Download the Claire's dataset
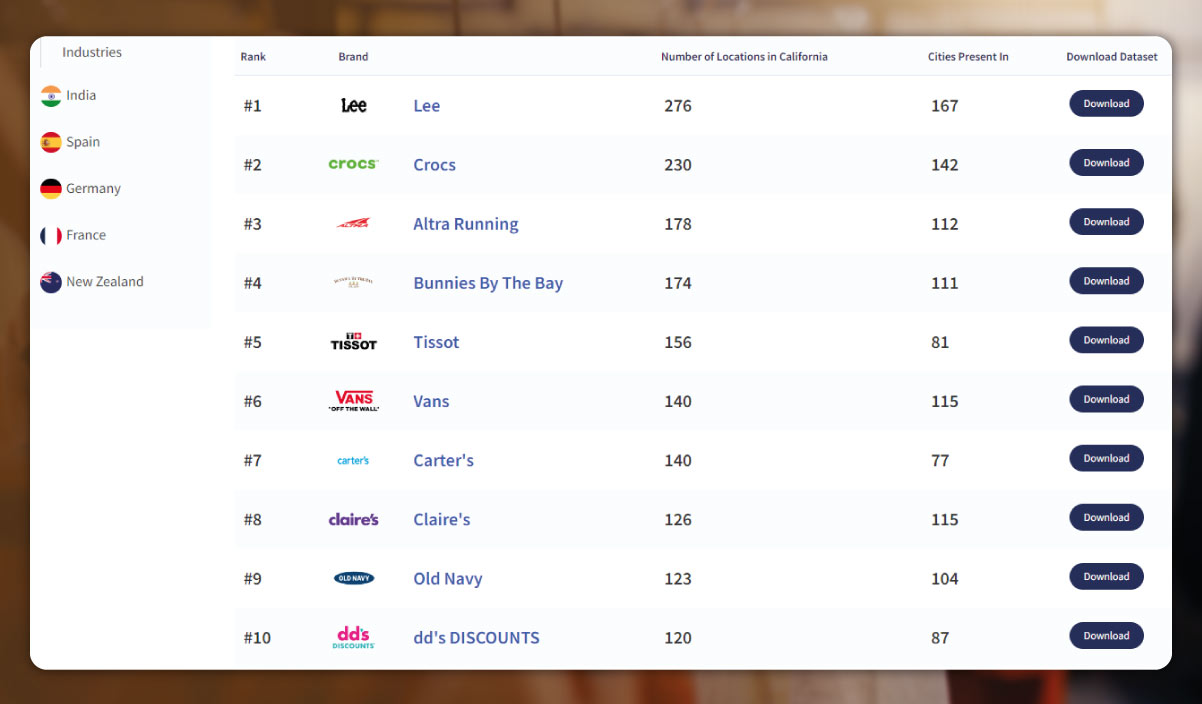 (x=1106, y=517)
